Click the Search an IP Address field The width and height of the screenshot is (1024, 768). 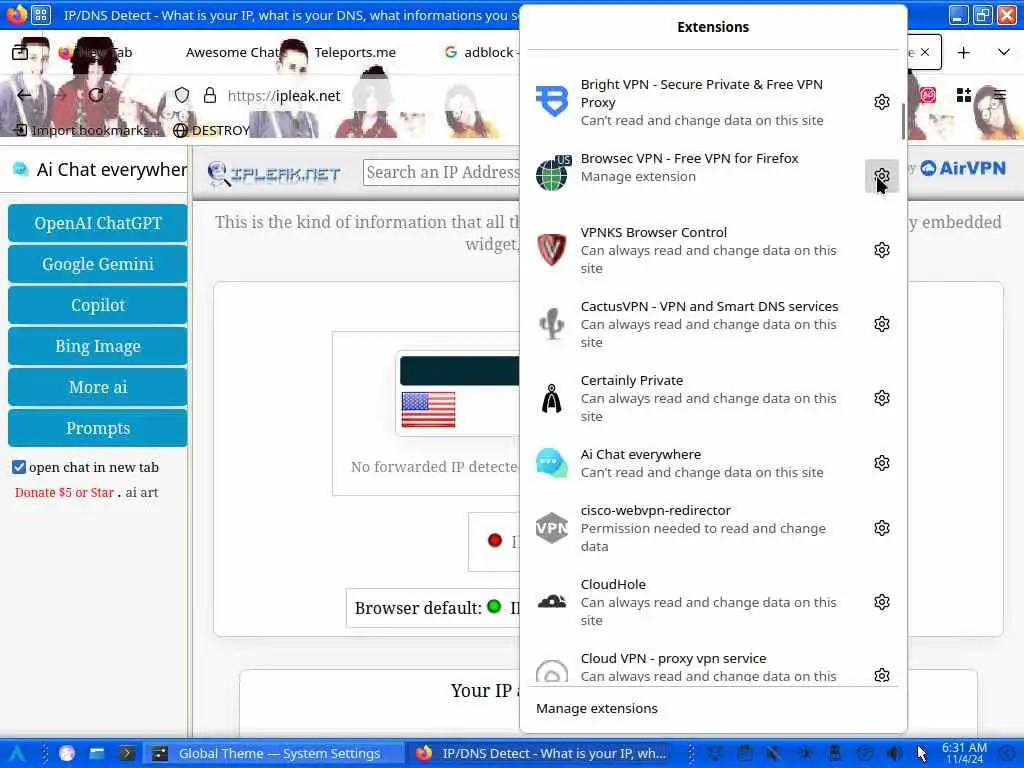(x=441, y=172)
